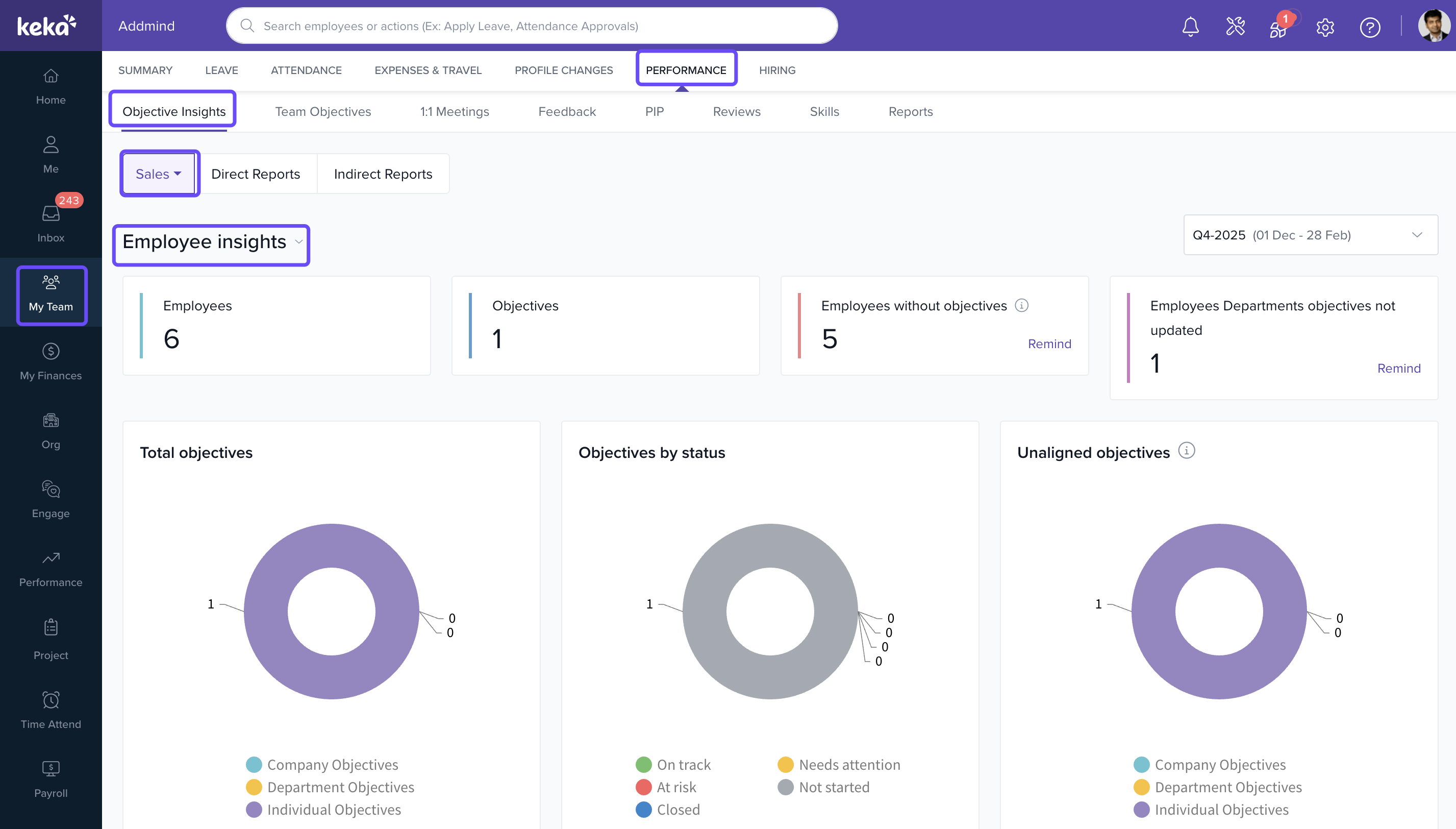Open Inbox in the sidebar
Viewport: 1456px width, 829px height.
click(x=51, y=223)
